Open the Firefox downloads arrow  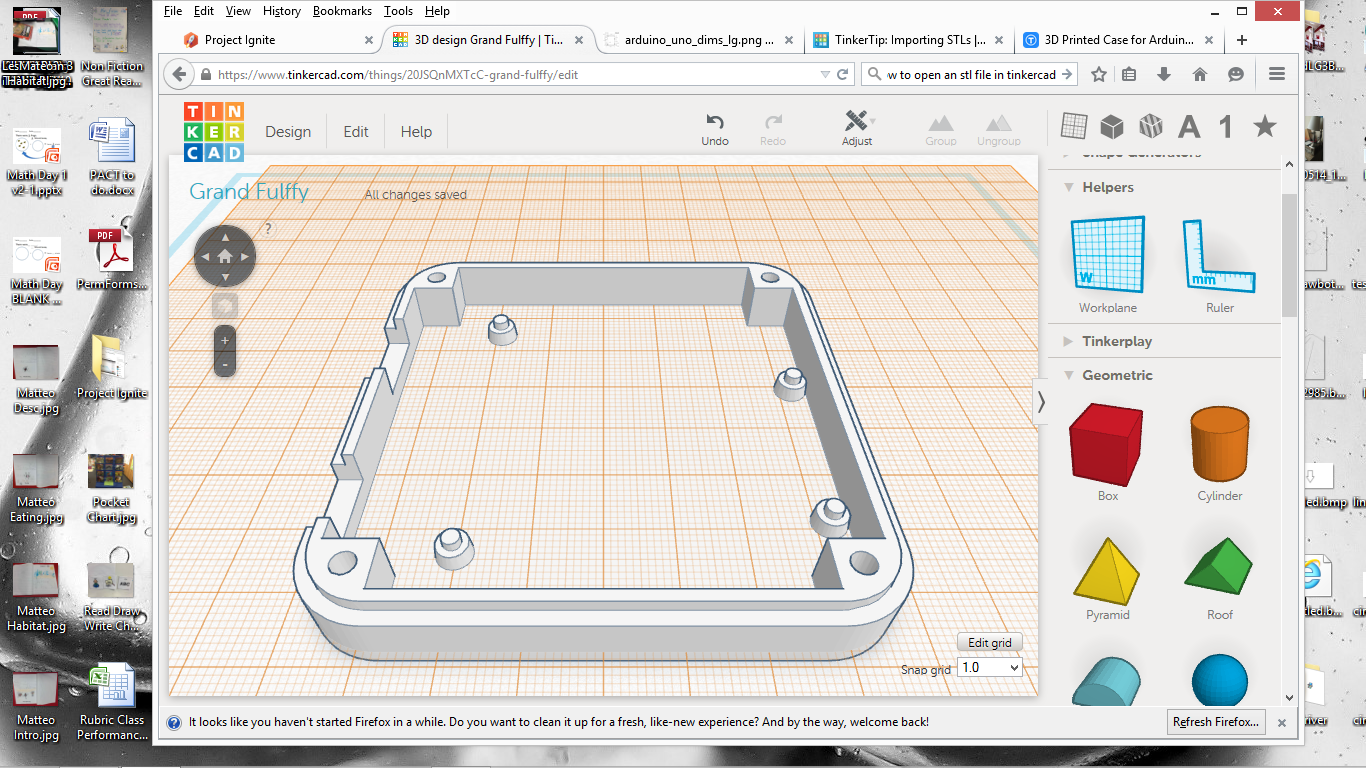point(1164,74)
